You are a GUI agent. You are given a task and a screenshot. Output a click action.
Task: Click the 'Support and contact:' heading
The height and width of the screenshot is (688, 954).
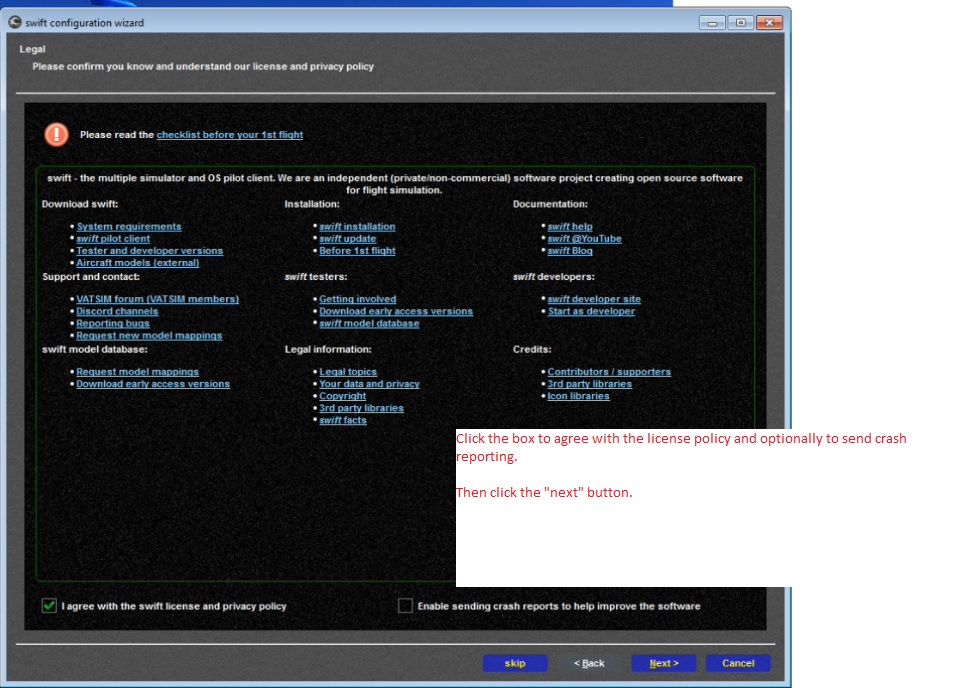pyautogui.click(x=91, y=276)
